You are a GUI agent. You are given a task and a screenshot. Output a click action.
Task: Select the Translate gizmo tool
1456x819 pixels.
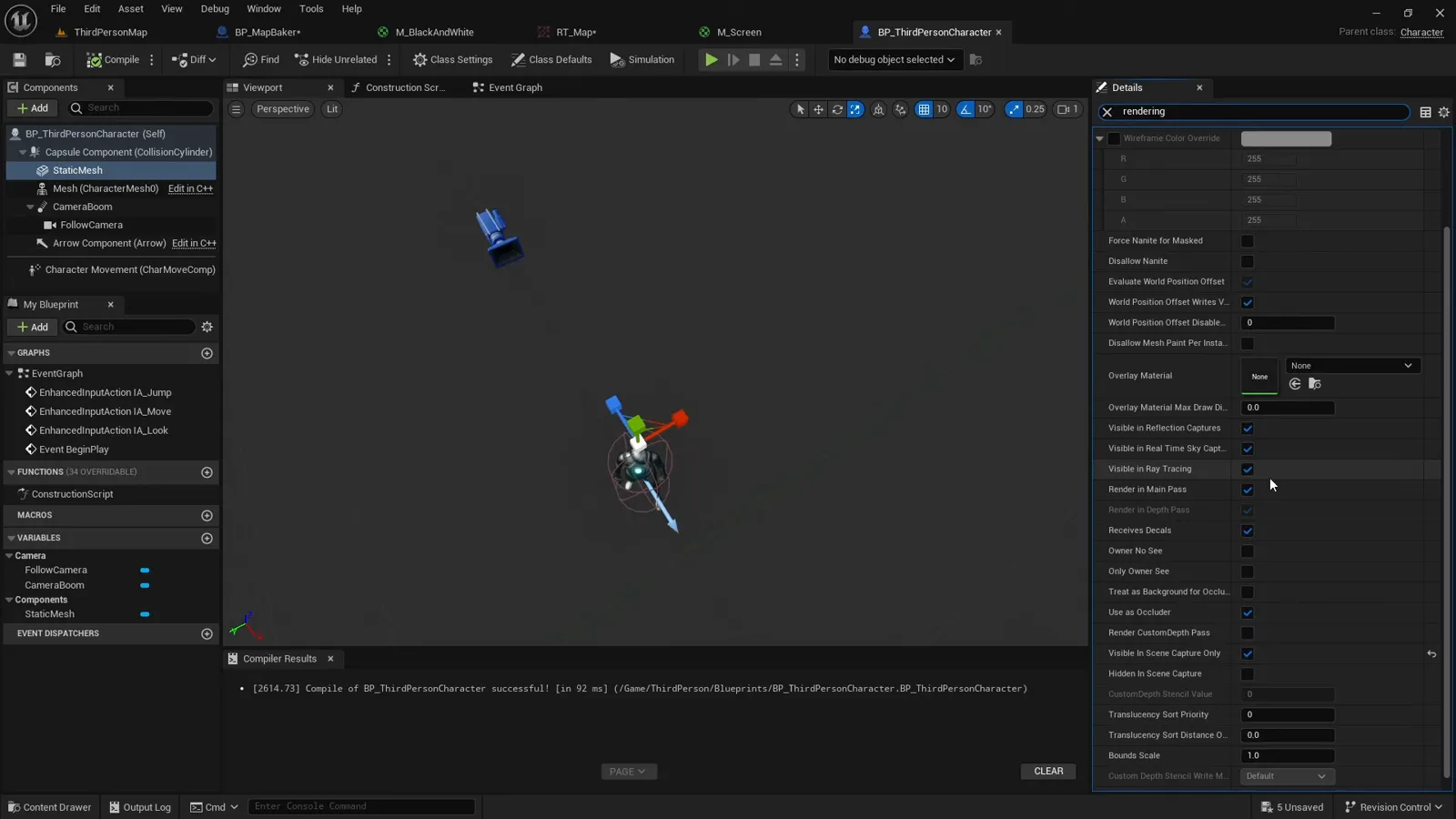[818, 109]
